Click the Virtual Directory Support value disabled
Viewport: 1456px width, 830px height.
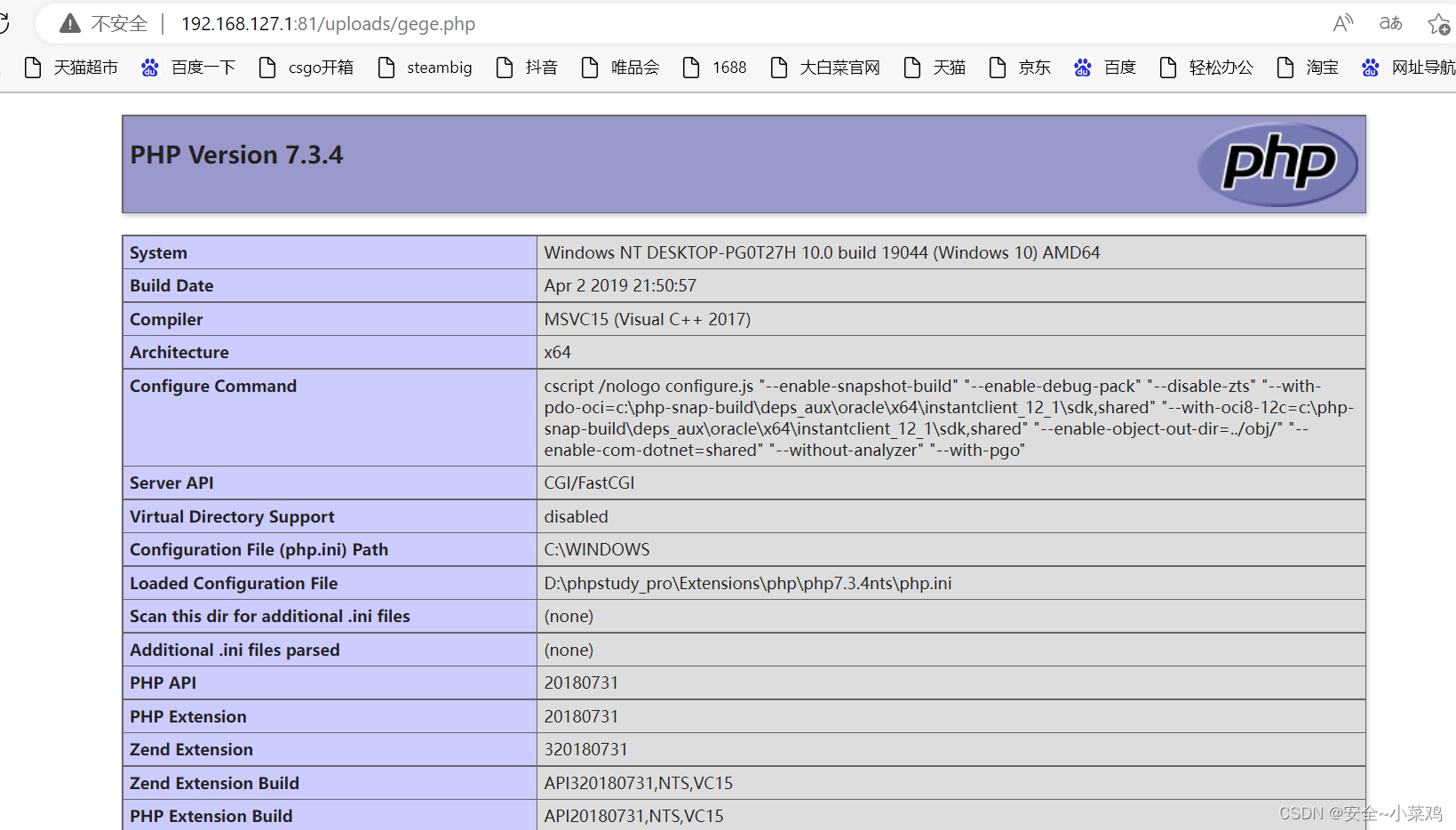click(576, 517)
